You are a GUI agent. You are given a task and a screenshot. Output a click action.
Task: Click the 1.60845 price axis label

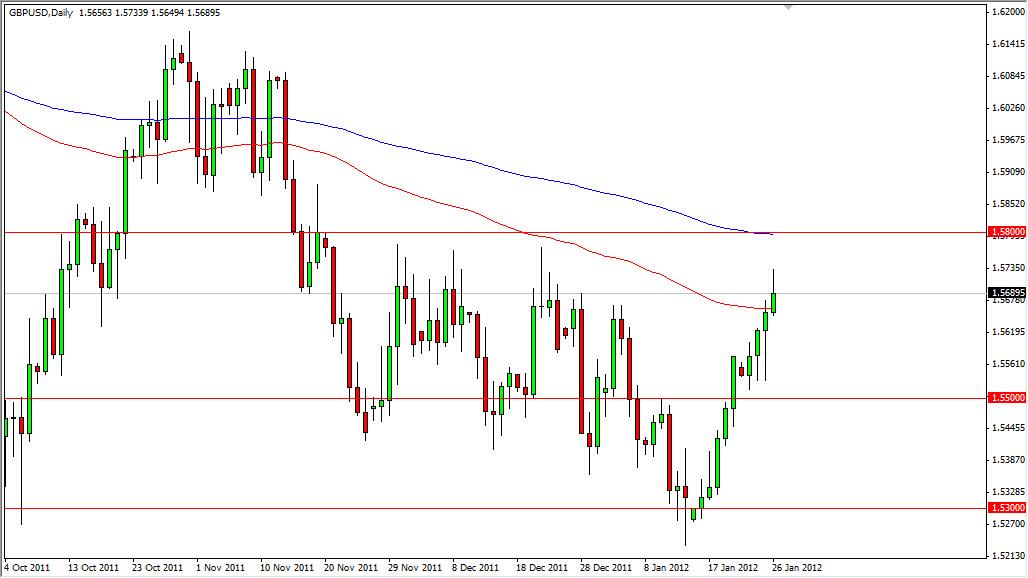[x=1008, y=76]
